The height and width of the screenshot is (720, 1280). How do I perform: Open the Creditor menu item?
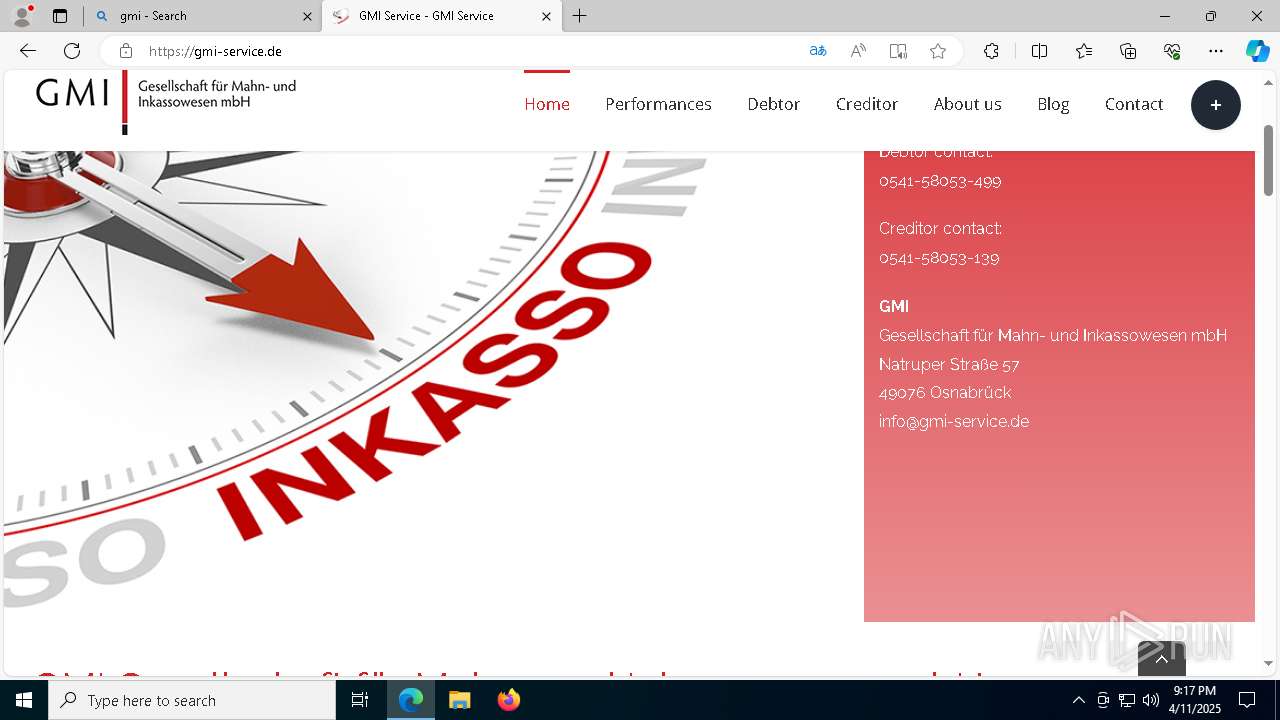pyautogui.click(x=867, y=104)
